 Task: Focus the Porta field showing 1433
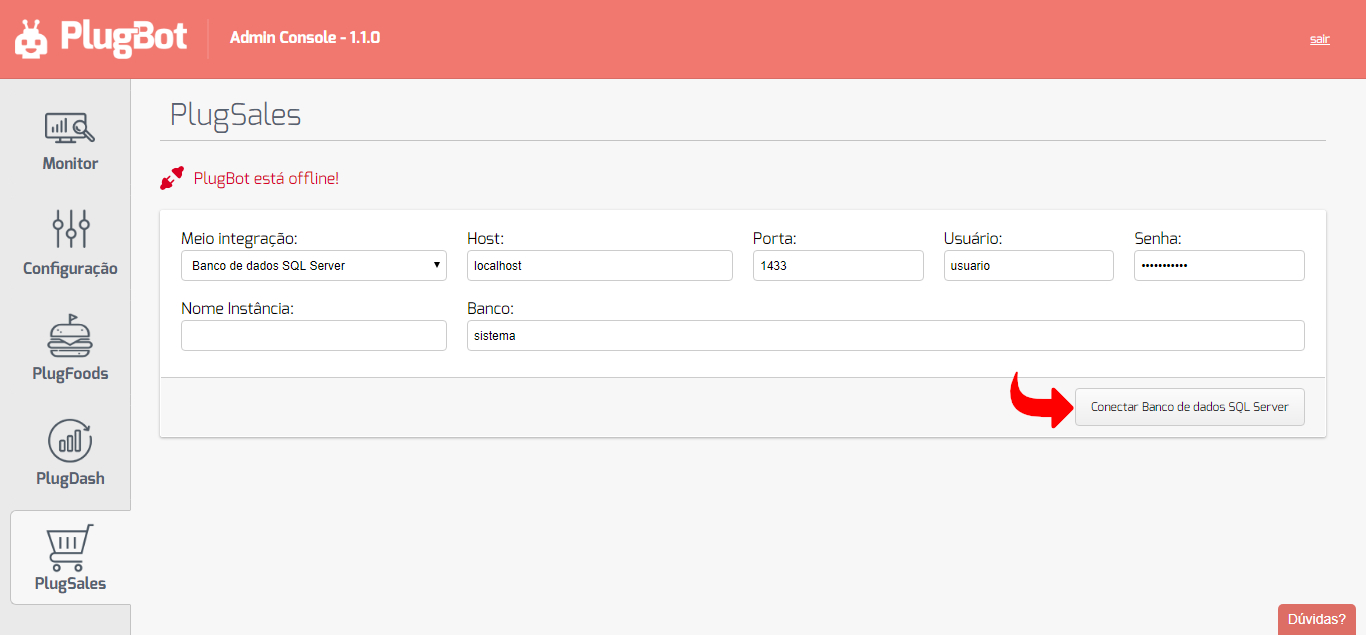(838, 266)
